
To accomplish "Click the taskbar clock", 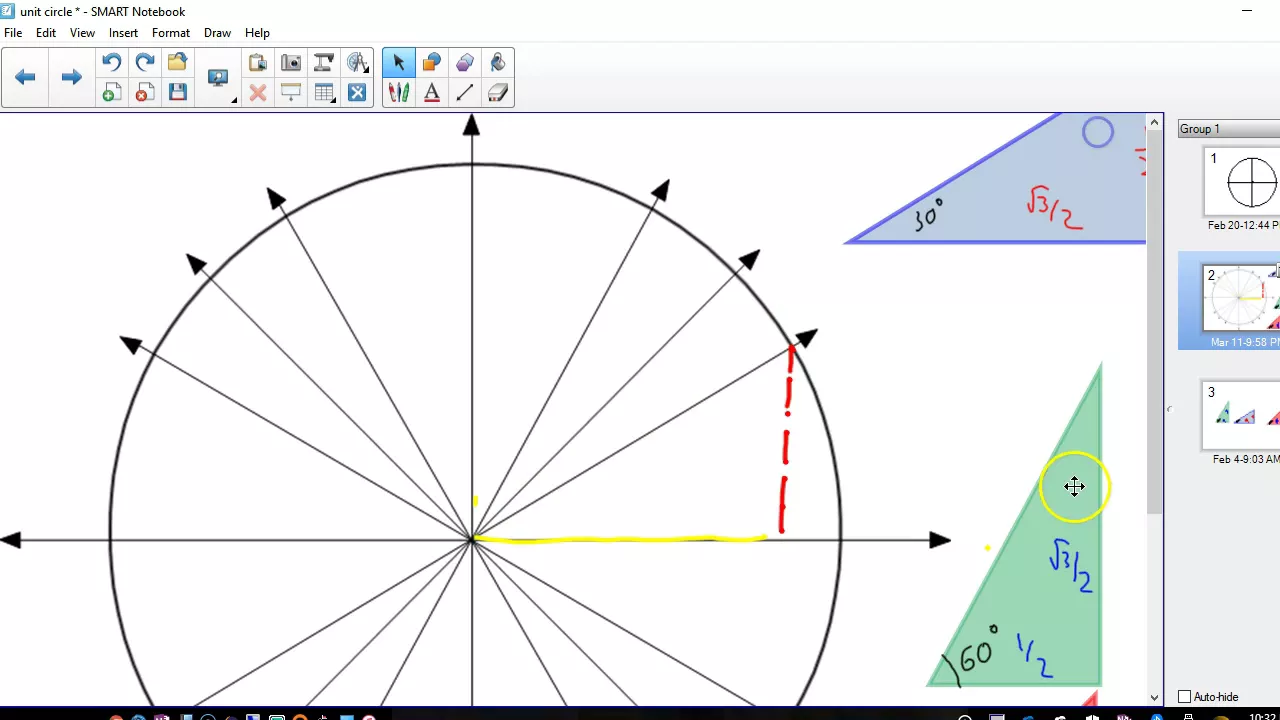I will (1263, 716).
